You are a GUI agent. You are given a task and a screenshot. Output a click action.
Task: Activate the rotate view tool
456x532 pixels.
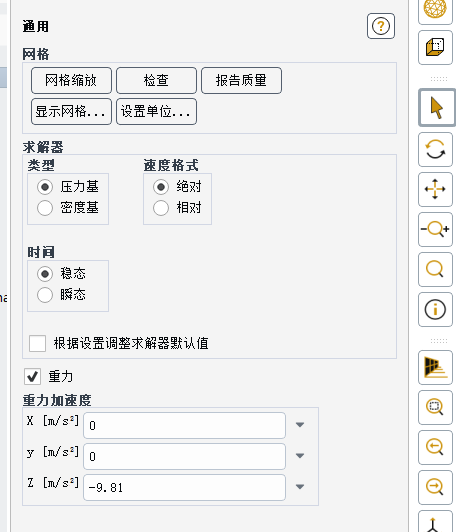(435, 149)
